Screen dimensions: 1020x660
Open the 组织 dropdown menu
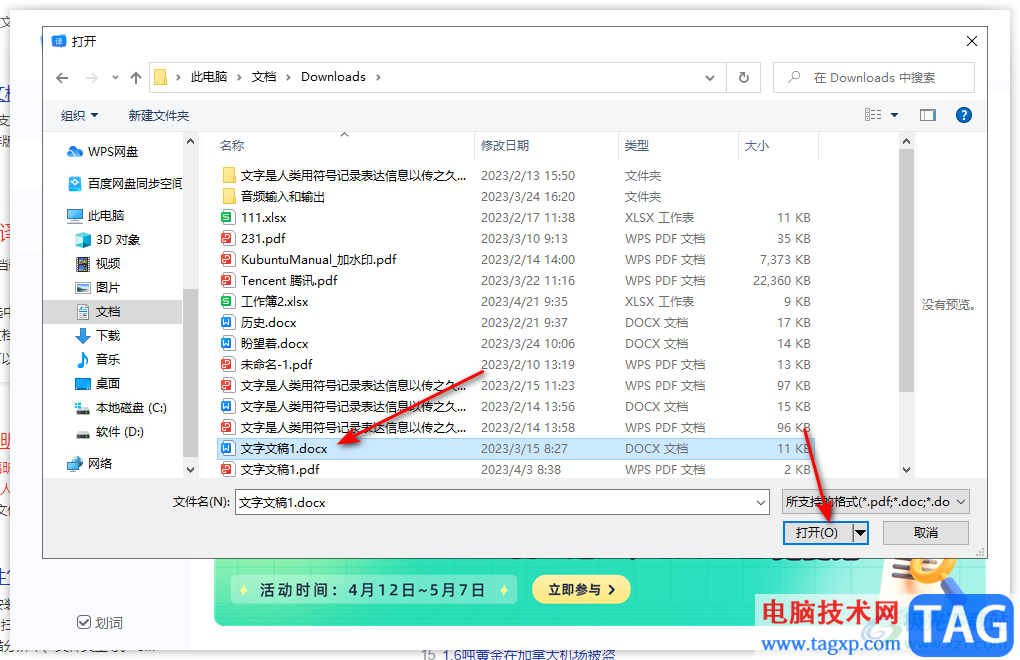coord(79,115)
